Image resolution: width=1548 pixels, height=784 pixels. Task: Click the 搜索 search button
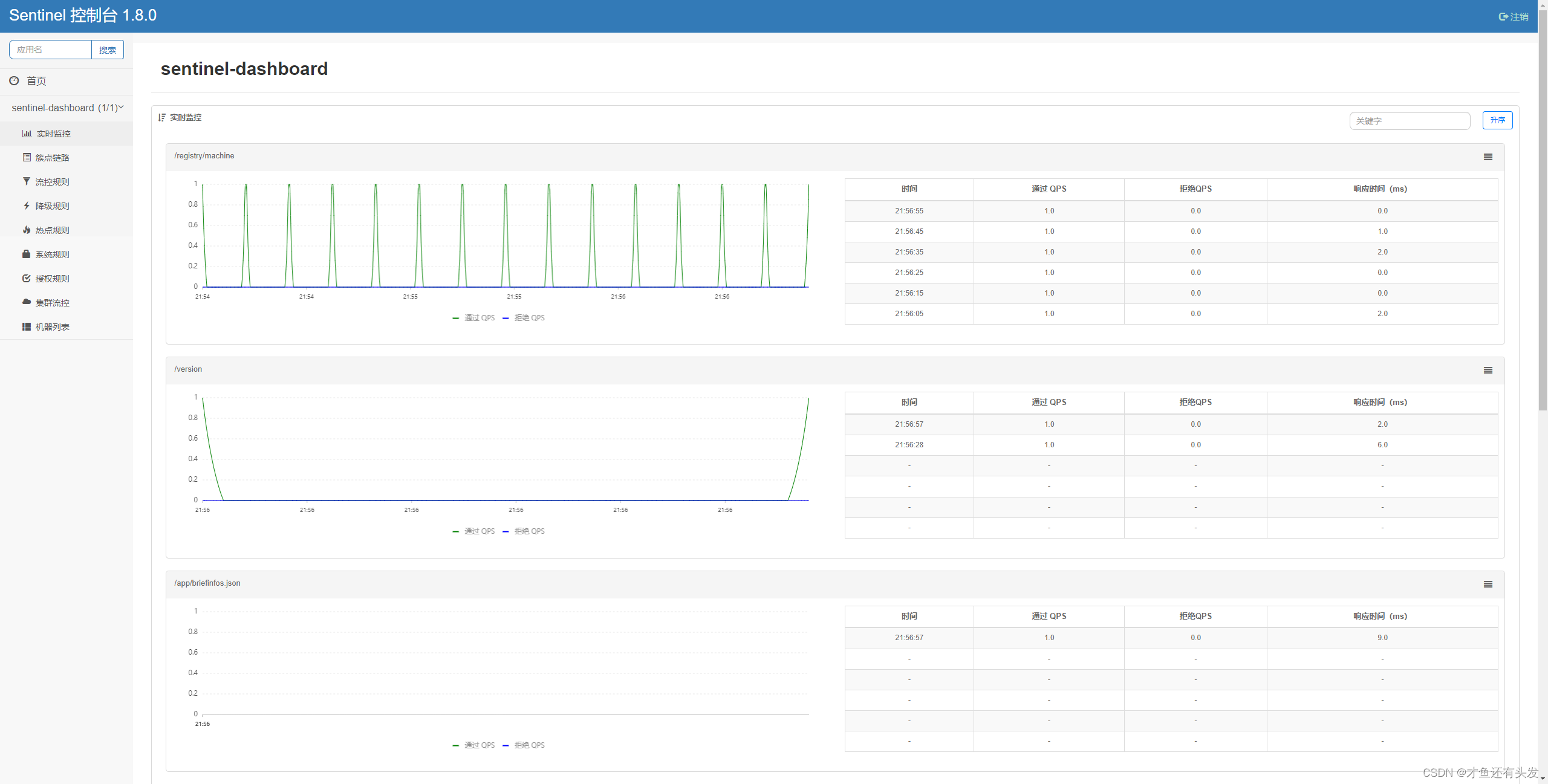pyautogui.click(x=108, y=50)
